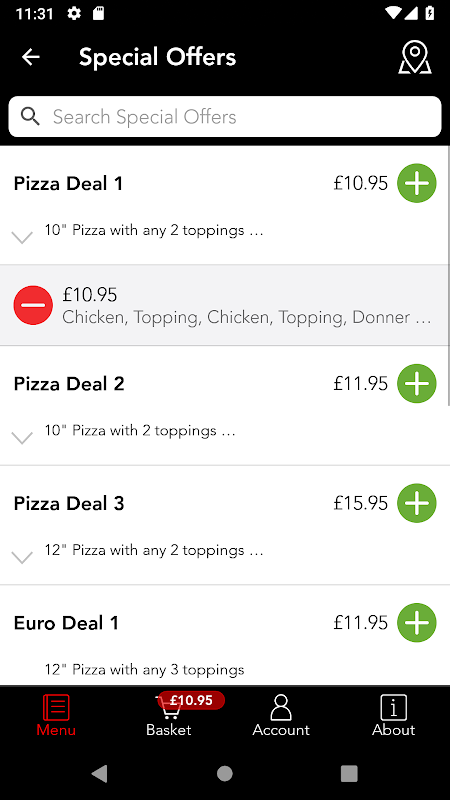Image resolution: width=450 pixels, height=800 pixels.
Task: Expand Pizza Deal 3 description chevron
Action: tap(22, 557)
